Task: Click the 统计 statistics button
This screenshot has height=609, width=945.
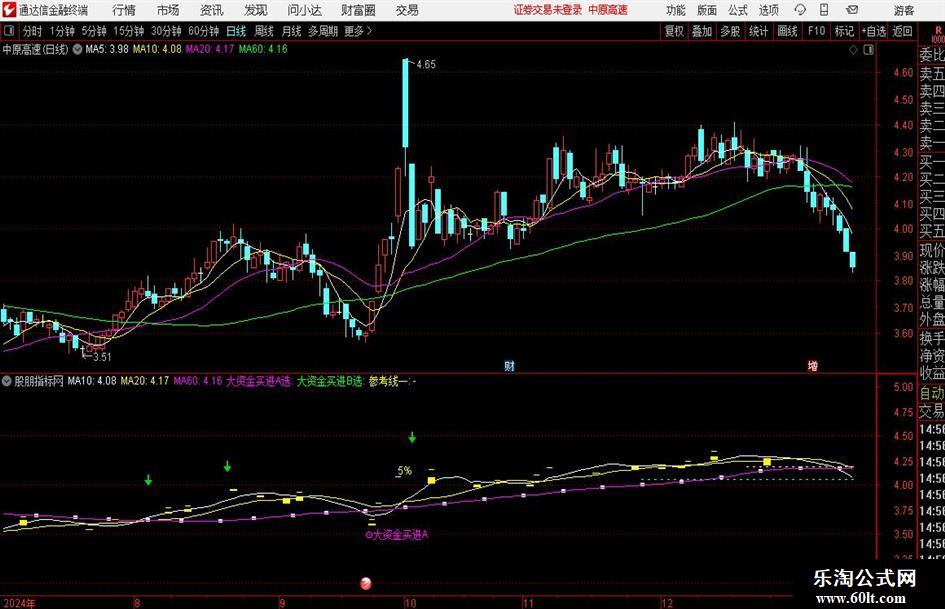Action: pyautogui.click(x=758, y=31)
